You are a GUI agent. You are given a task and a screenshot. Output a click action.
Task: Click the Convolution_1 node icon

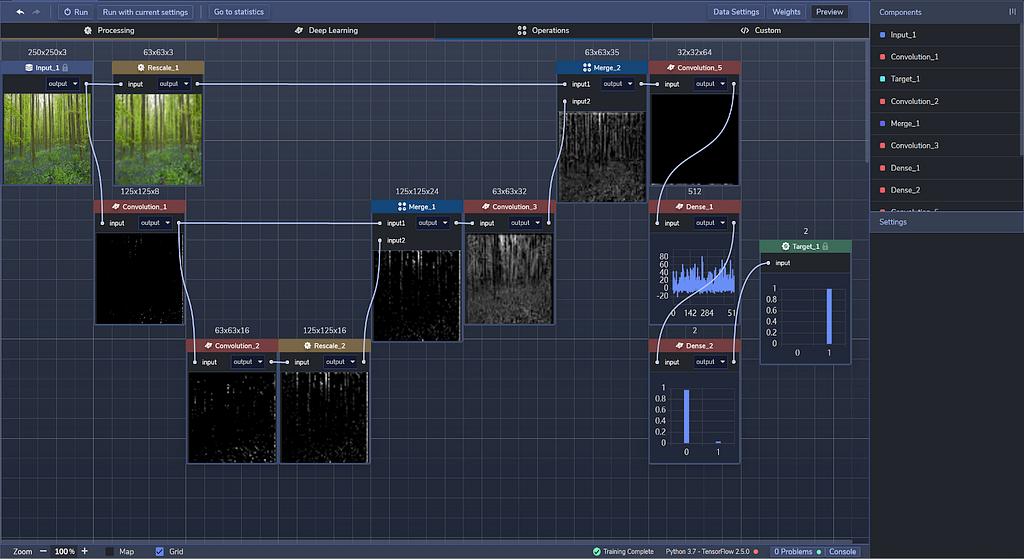[116, 206]
